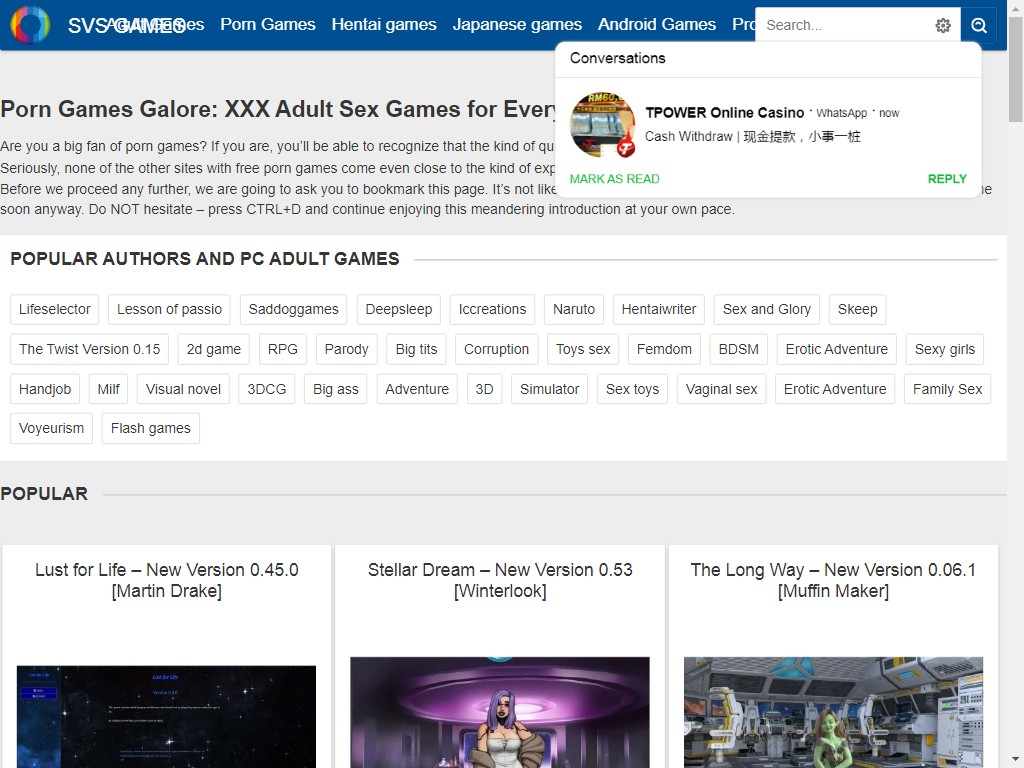Image resolution: width=1024 pixels, height=768 pixels.
Task: Click scrollbar down arrow at bottom right
Action: [1016, 760]
